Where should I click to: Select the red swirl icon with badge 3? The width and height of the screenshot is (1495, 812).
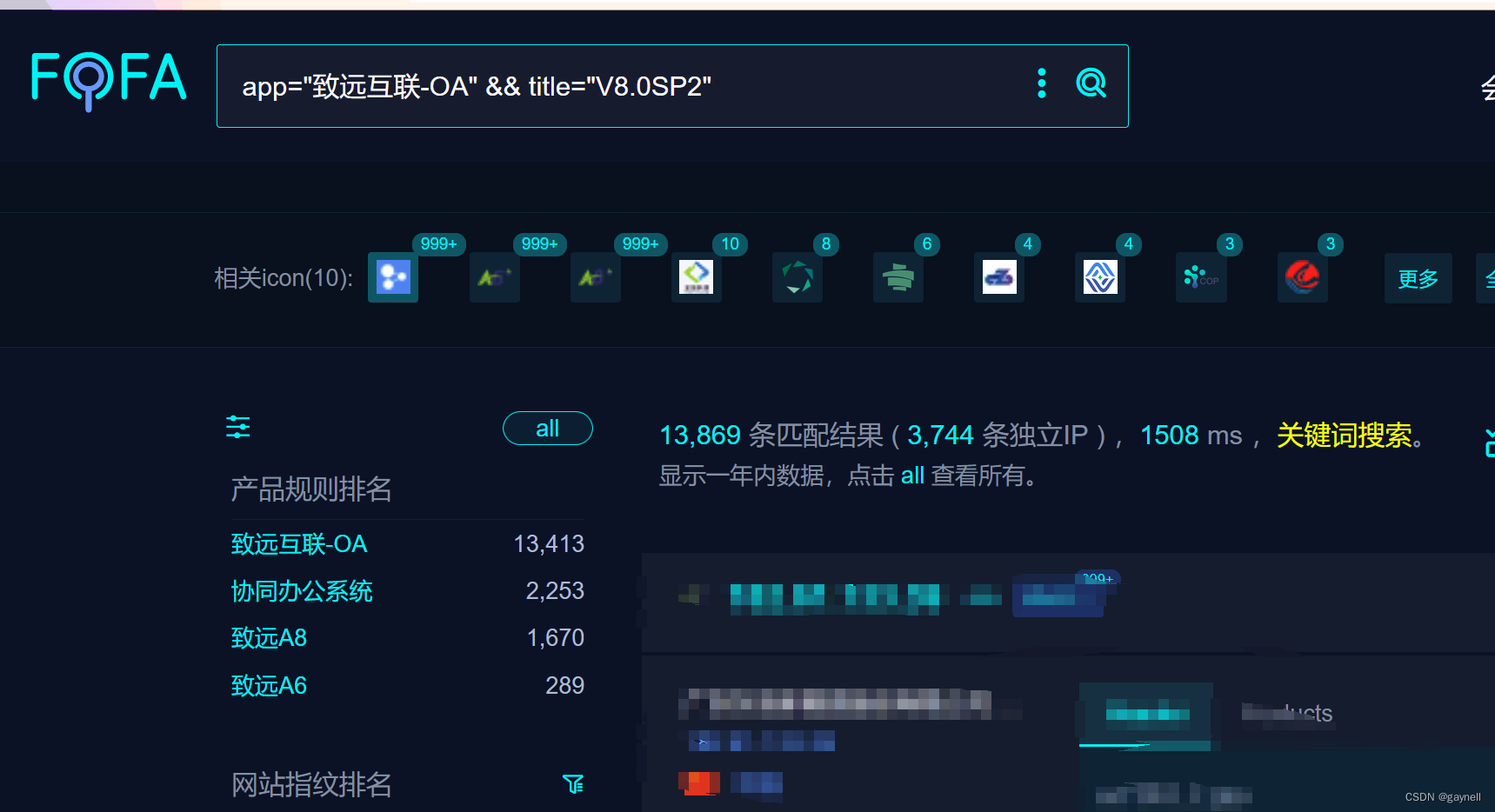pyautogui.click(x=1303, y=277)
